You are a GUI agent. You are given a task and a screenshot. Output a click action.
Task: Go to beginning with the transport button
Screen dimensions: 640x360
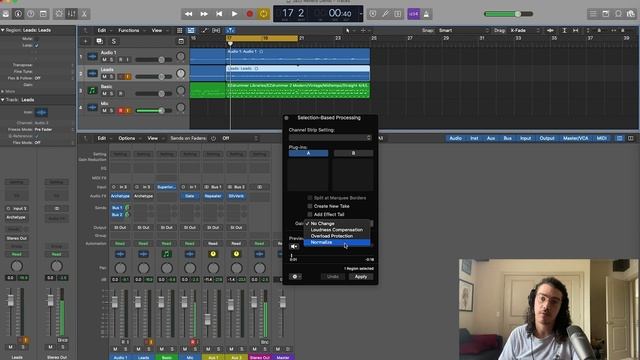[219, 14]
